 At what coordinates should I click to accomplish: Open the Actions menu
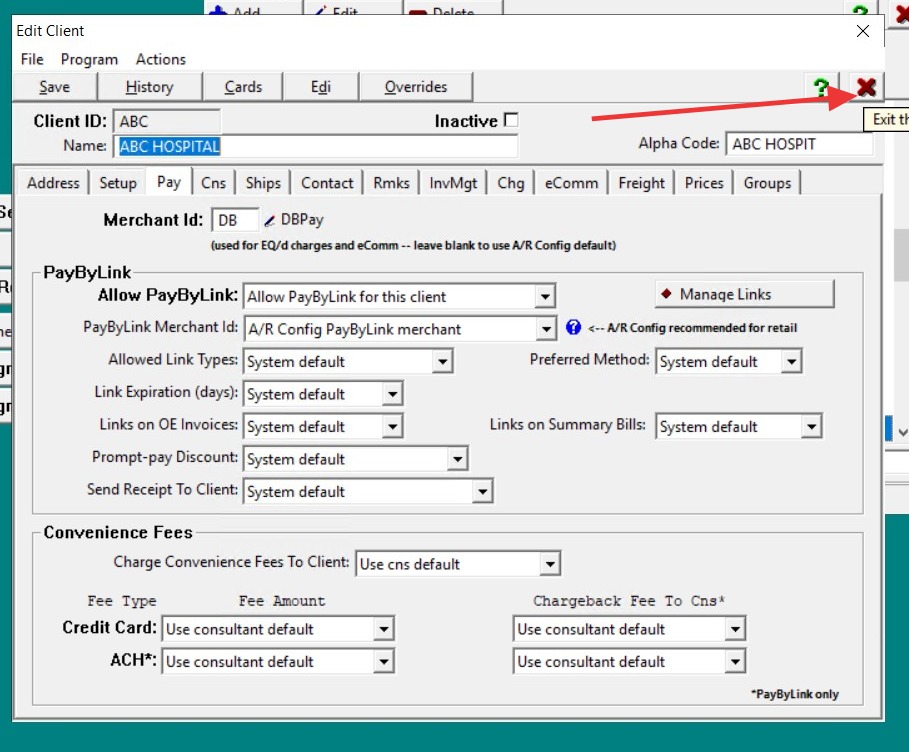pos(161,59)
